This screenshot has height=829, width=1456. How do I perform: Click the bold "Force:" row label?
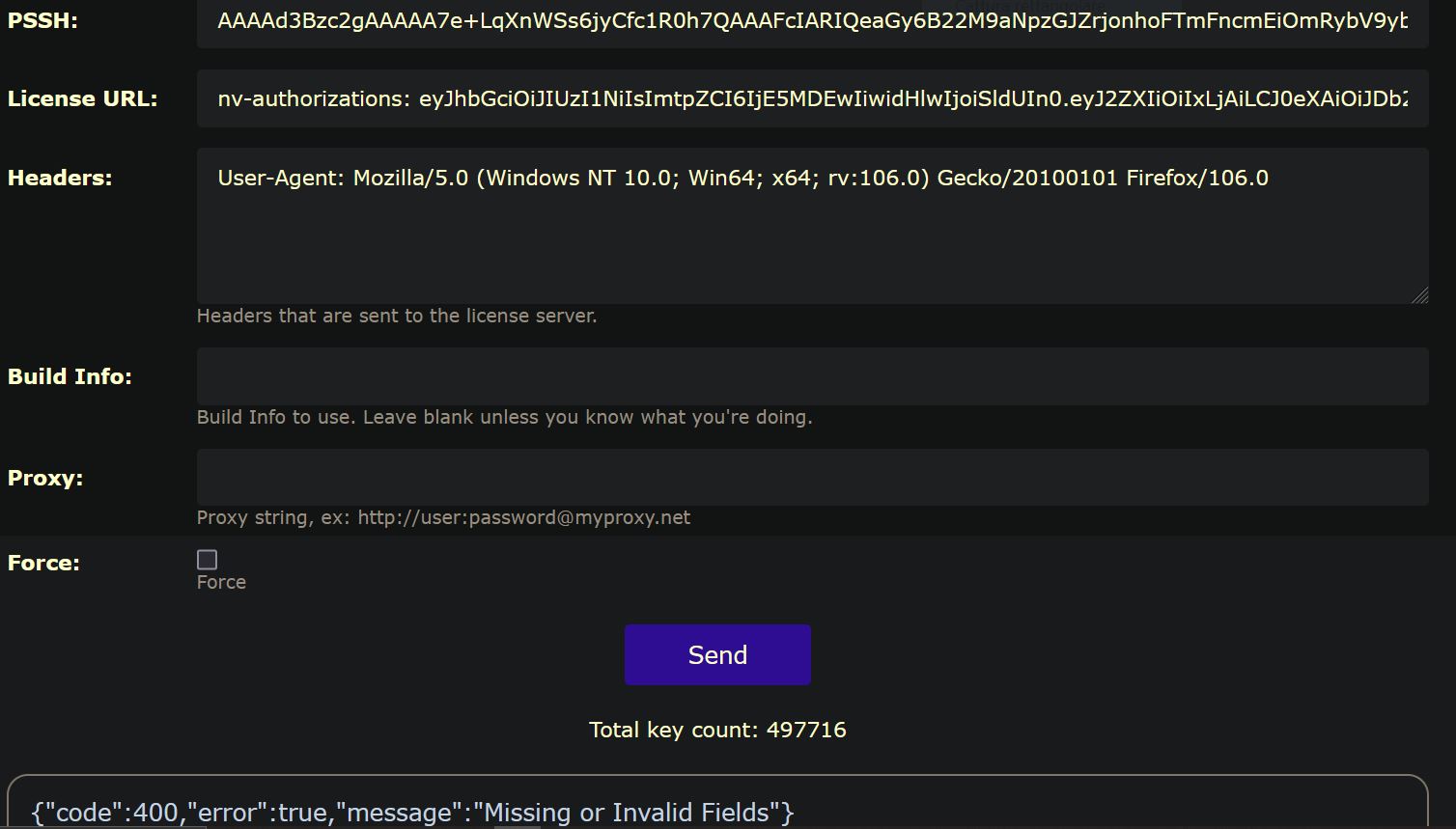[x=44, y=563]
